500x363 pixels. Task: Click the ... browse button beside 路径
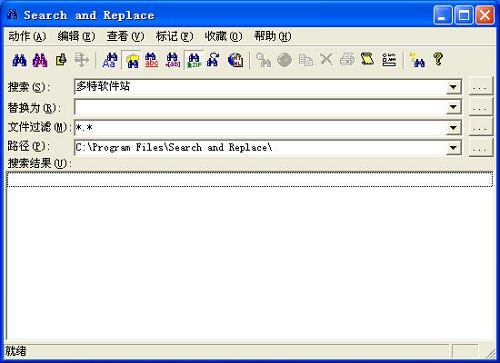tap(480, 147)
